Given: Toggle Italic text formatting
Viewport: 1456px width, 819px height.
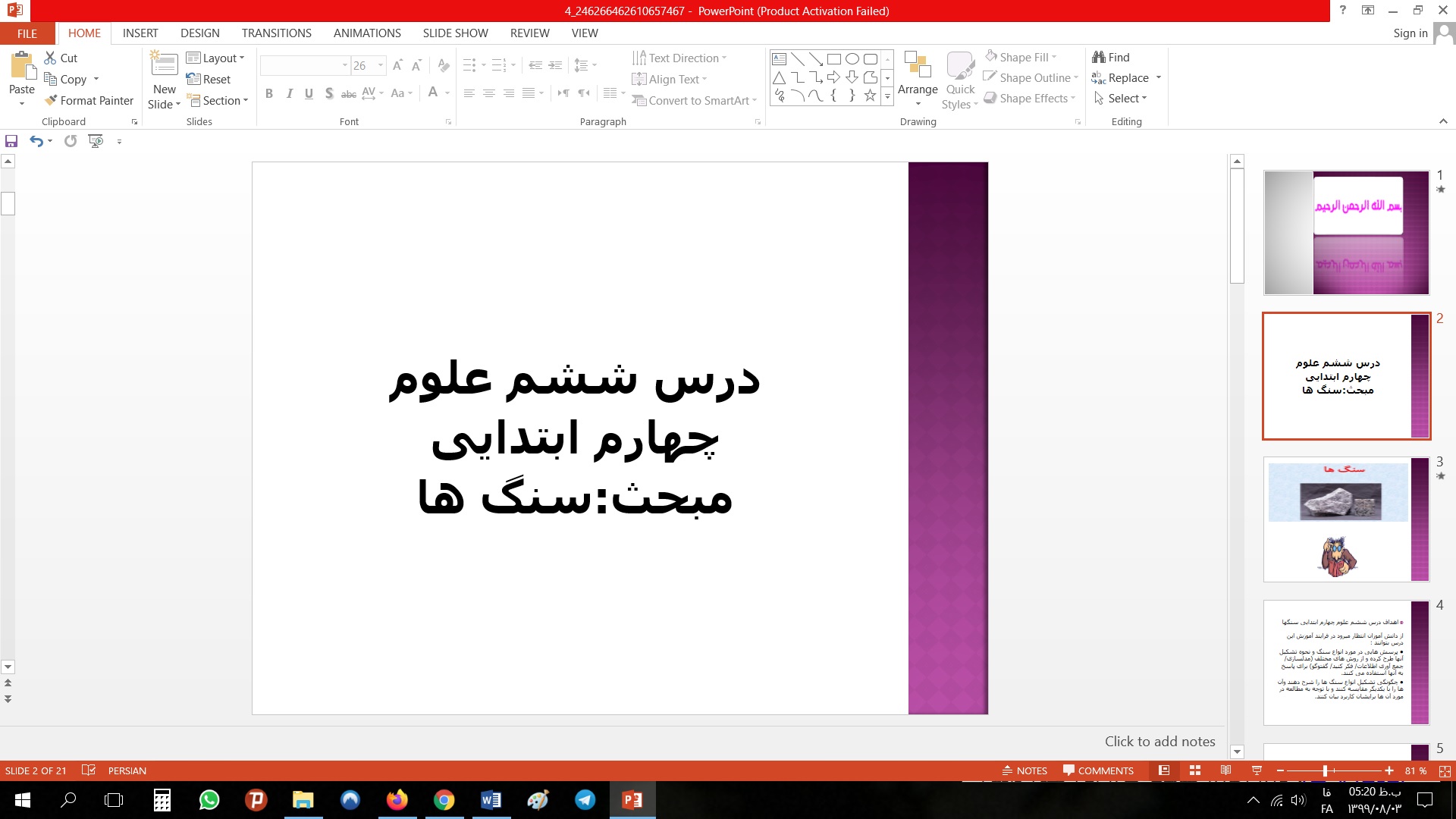Looking at the screenshot, I should click(289, 93).
